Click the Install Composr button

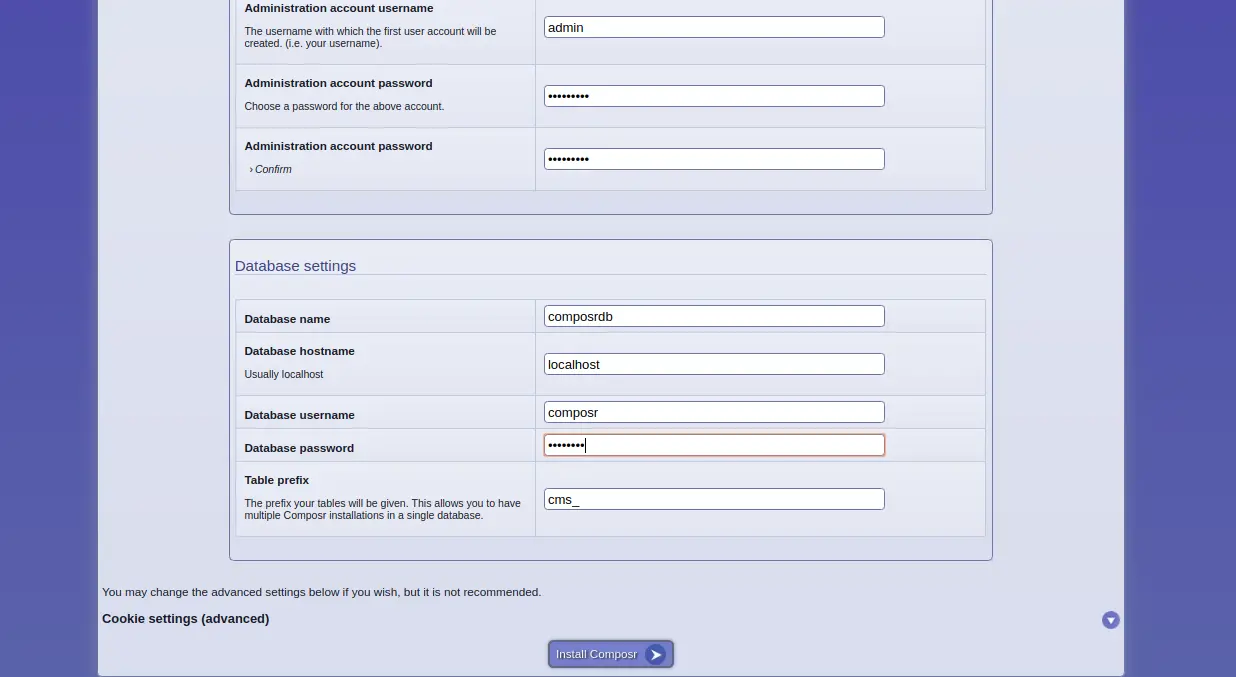(611, 654)
